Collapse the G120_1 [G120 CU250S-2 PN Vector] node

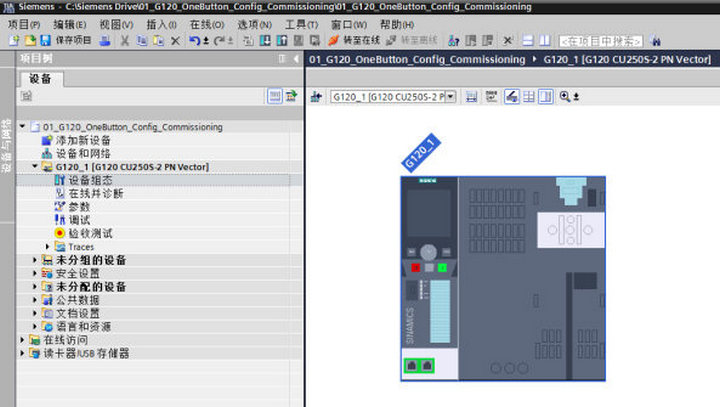coord(35,166)
